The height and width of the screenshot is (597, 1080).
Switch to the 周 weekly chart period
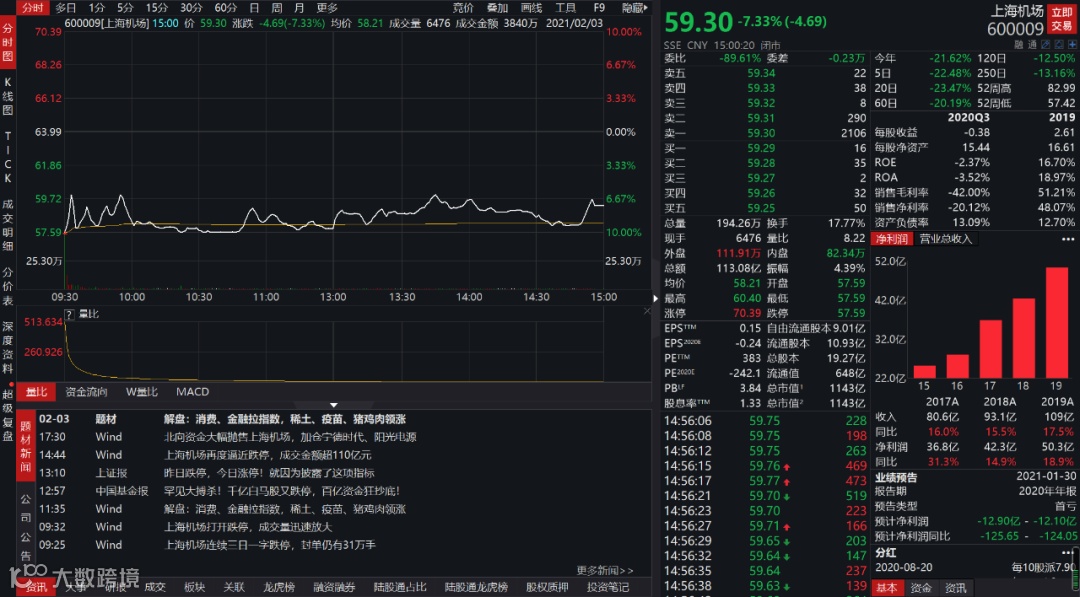coord(276,8)
